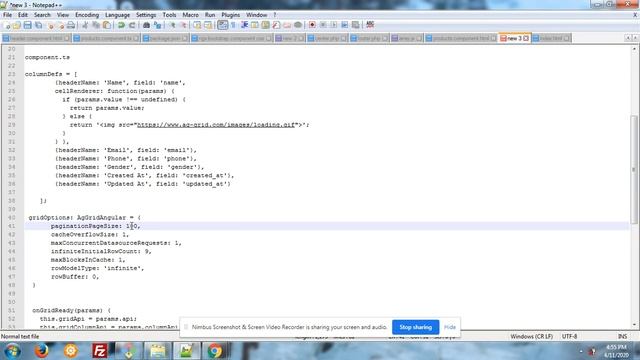Click the scrollbar down arrow
Screen dimensions: 640x360
click(634, 325)
